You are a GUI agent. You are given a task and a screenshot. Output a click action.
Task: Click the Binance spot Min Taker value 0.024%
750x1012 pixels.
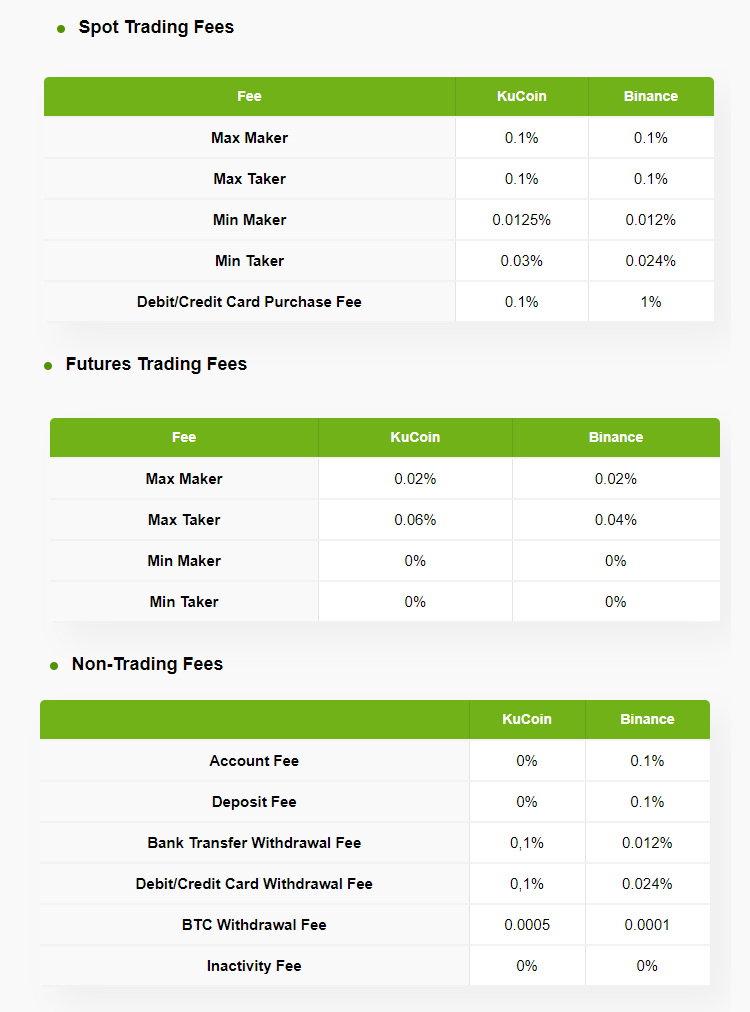(x=651, y=261)
